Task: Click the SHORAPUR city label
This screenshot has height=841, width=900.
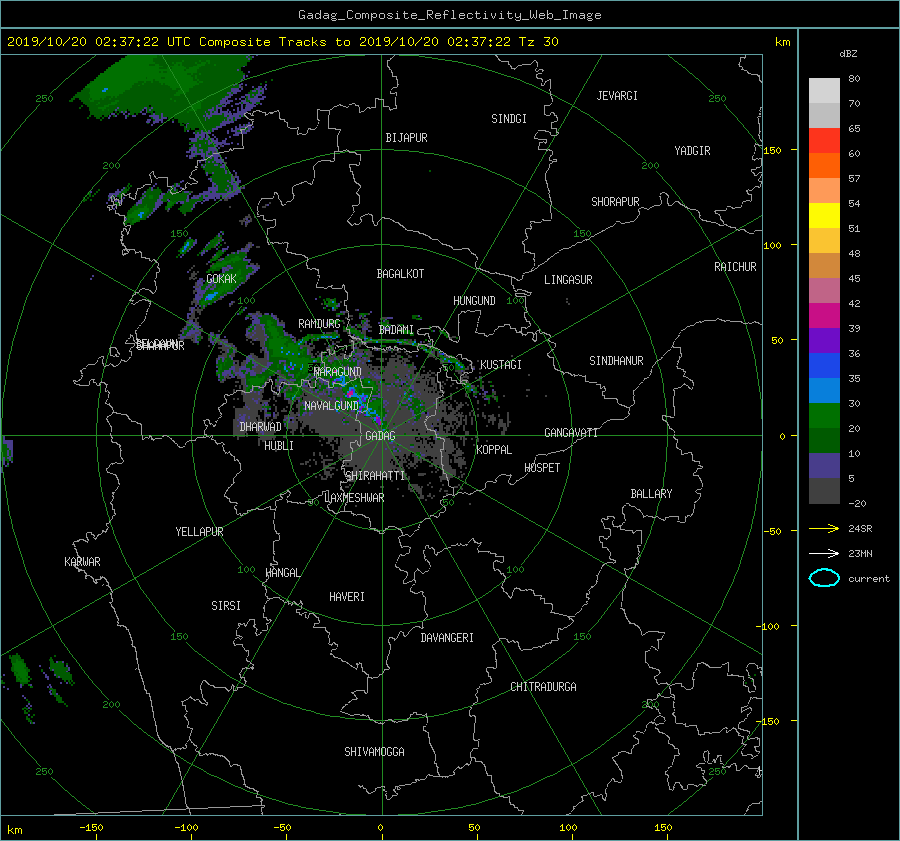Action: point(615,202)
